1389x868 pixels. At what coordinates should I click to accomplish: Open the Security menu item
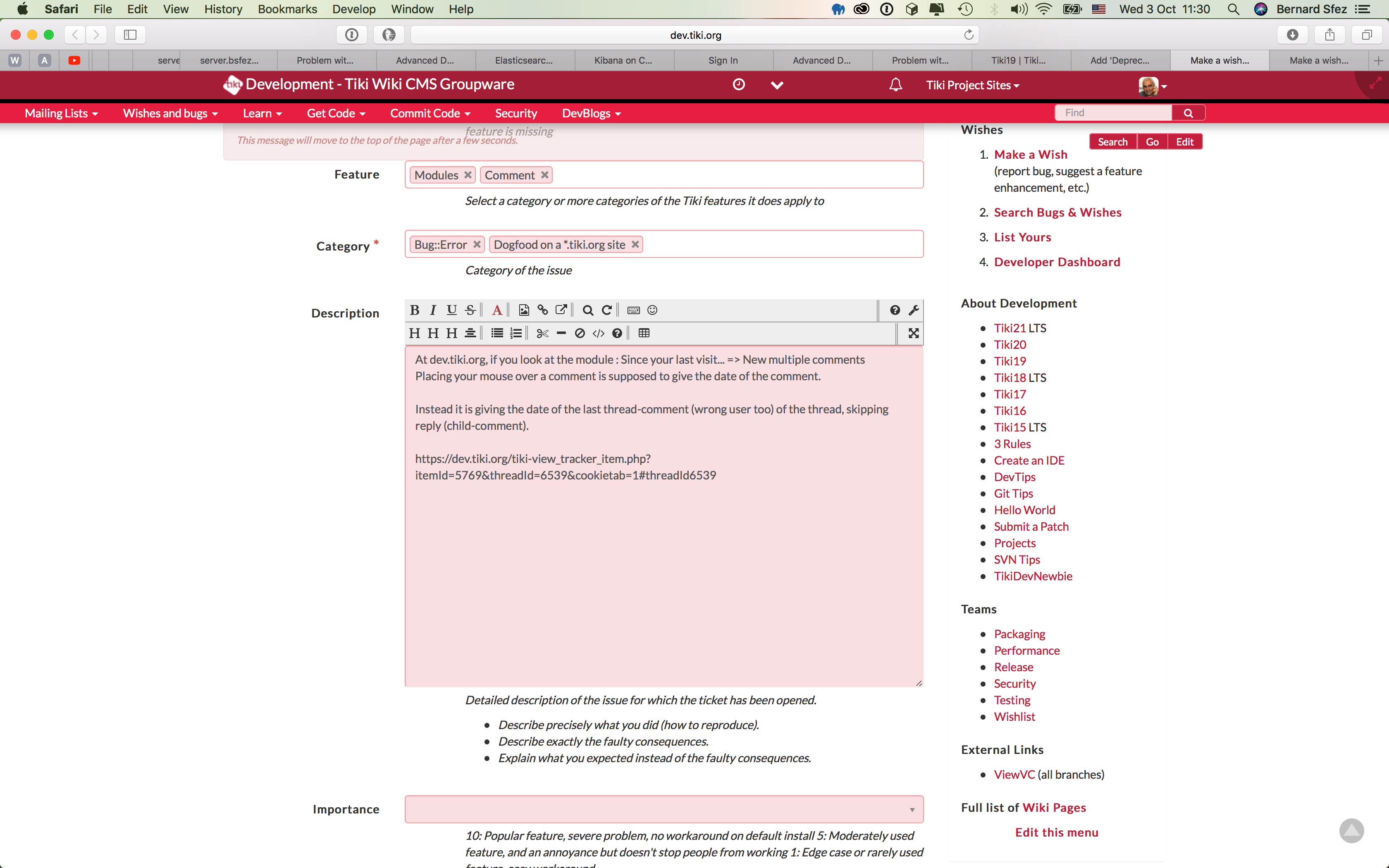[x=516, y=113]
